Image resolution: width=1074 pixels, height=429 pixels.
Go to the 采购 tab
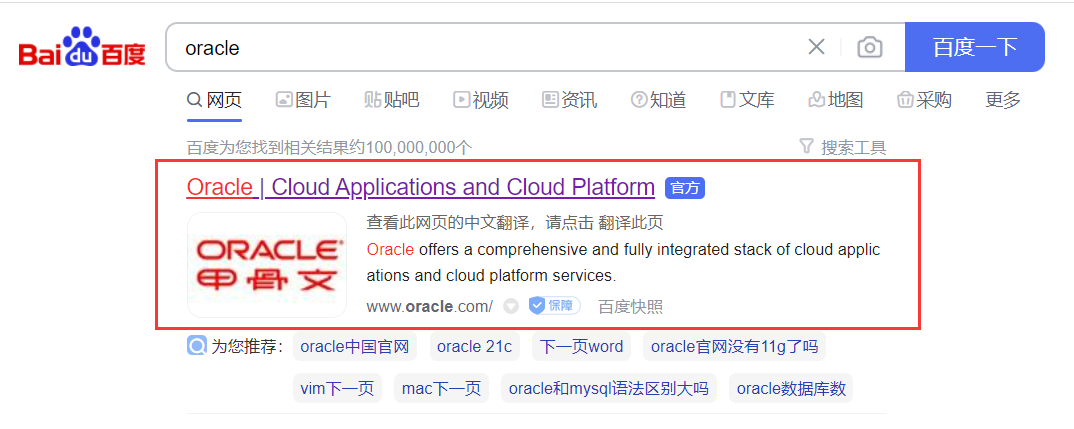click(x=924, y=100)
